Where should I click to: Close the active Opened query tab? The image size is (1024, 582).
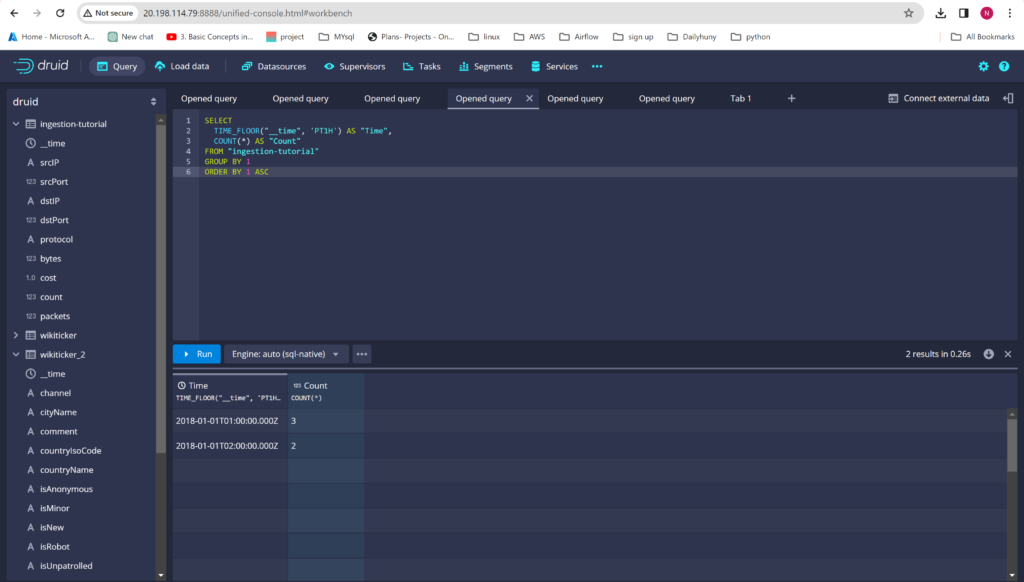529,98
